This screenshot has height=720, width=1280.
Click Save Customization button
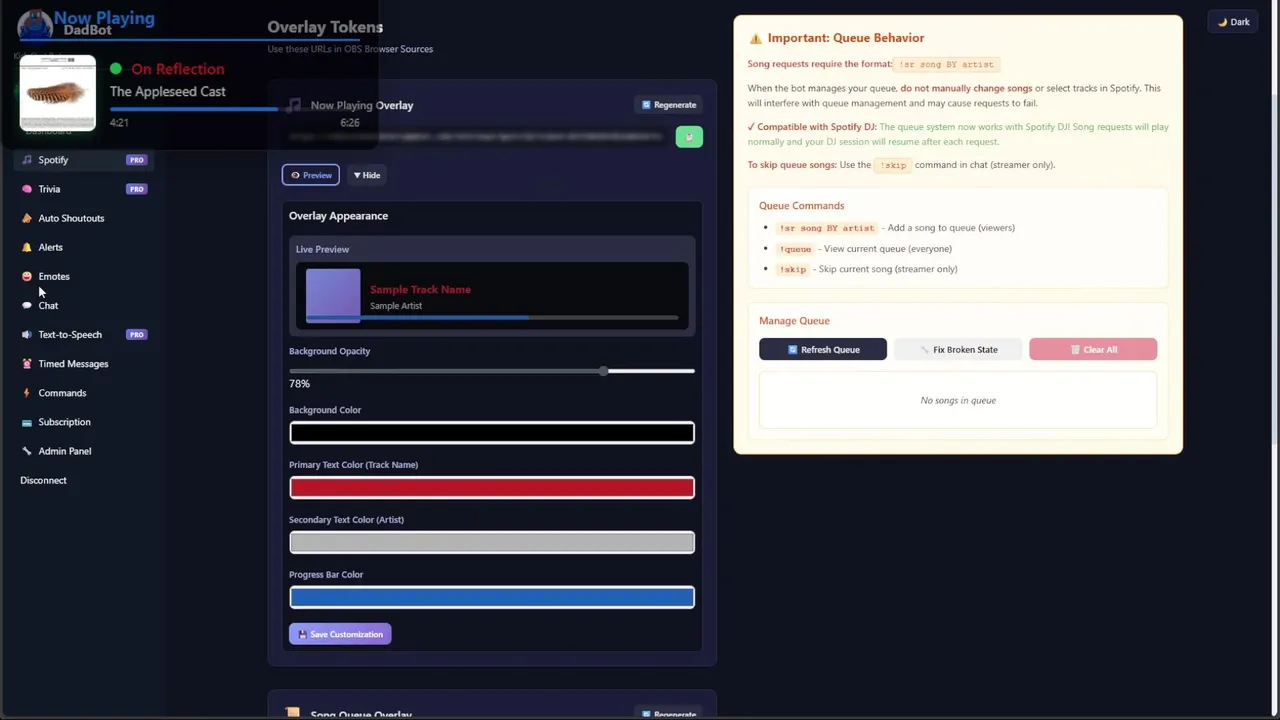[340, 634]
